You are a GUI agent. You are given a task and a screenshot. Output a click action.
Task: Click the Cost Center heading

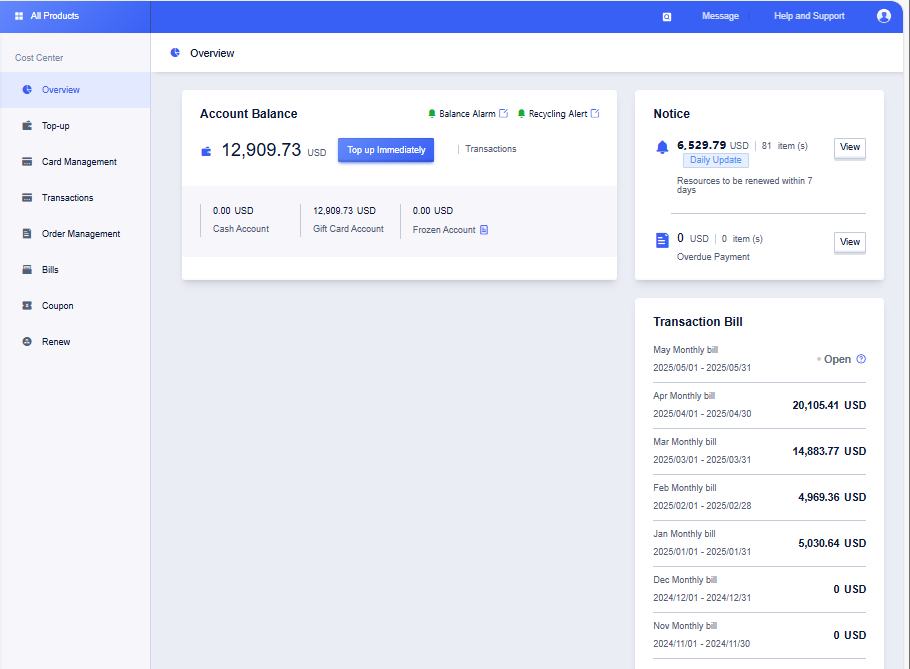(39, 58)
